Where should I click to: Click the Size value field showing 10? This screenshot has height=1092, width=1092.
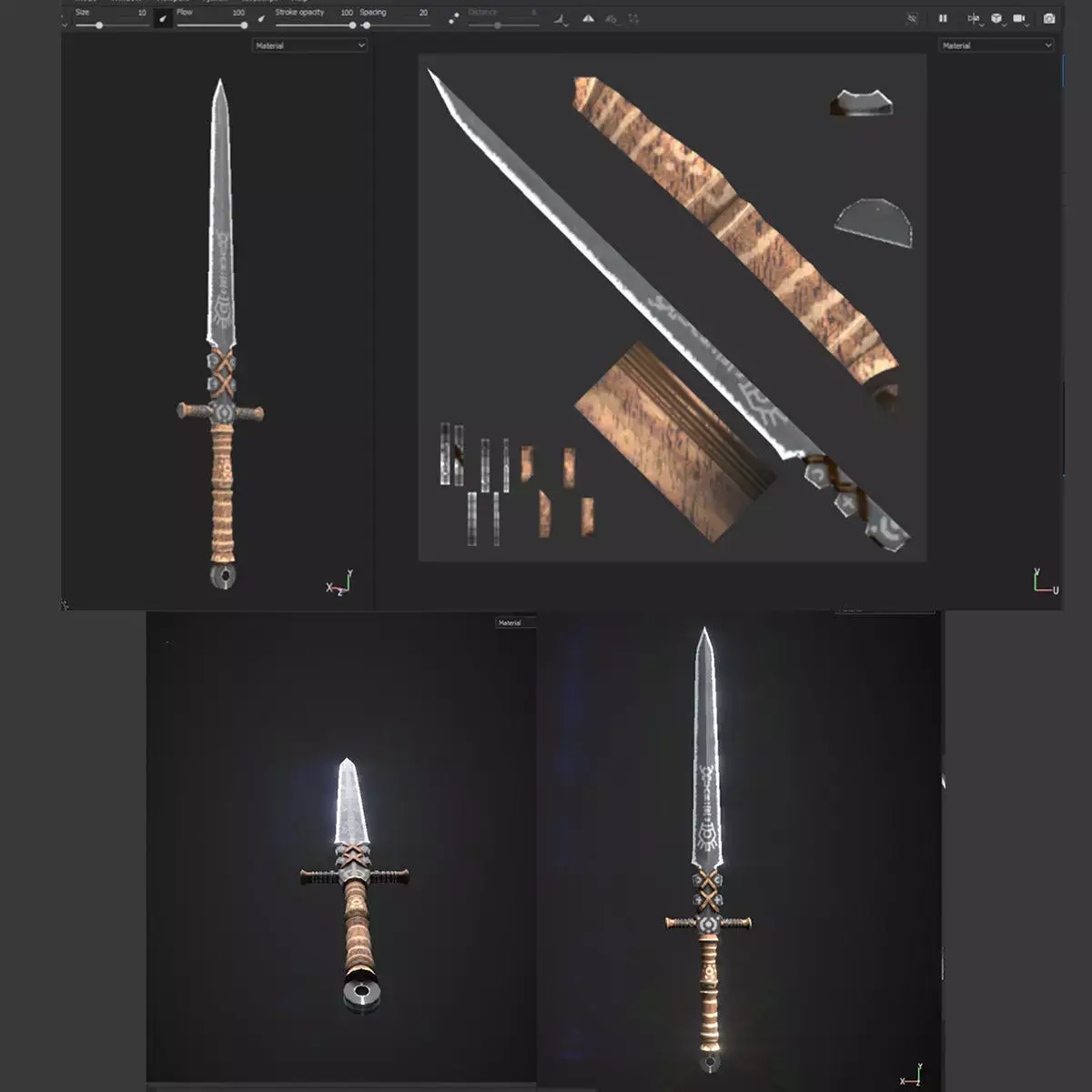[141, 13]
